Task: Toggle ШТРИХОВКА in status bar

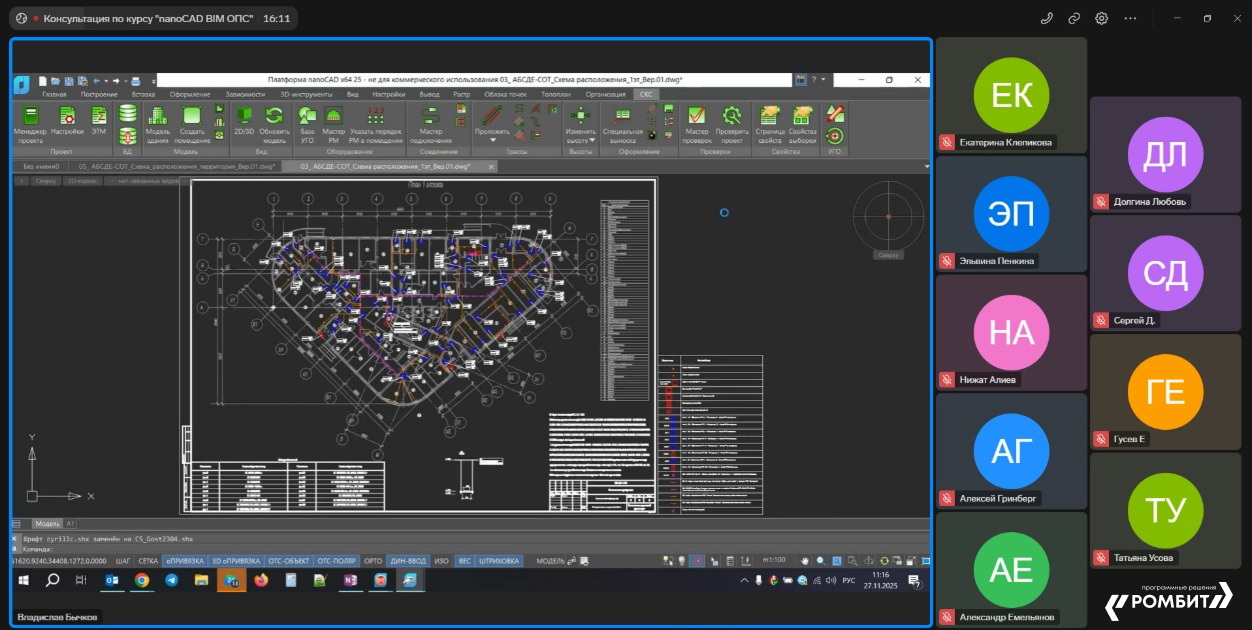Action: click(498, 561)
